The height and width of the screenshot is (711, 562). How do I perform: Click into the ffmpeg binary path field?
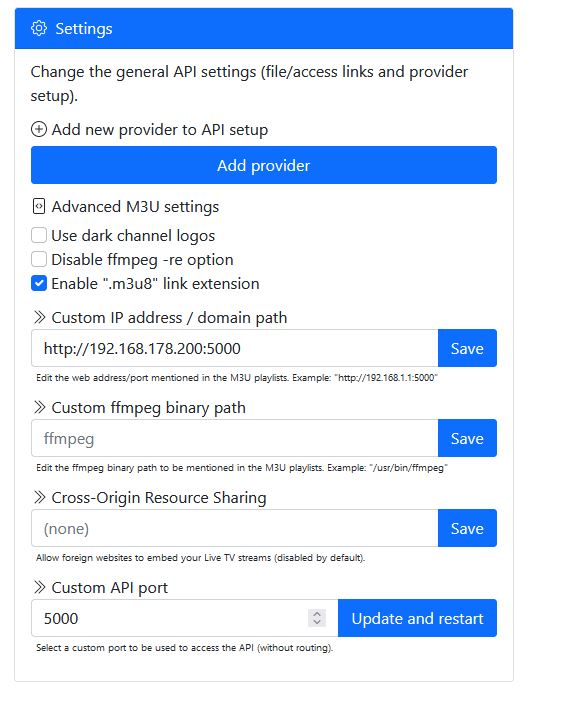(x=235, y=438)
